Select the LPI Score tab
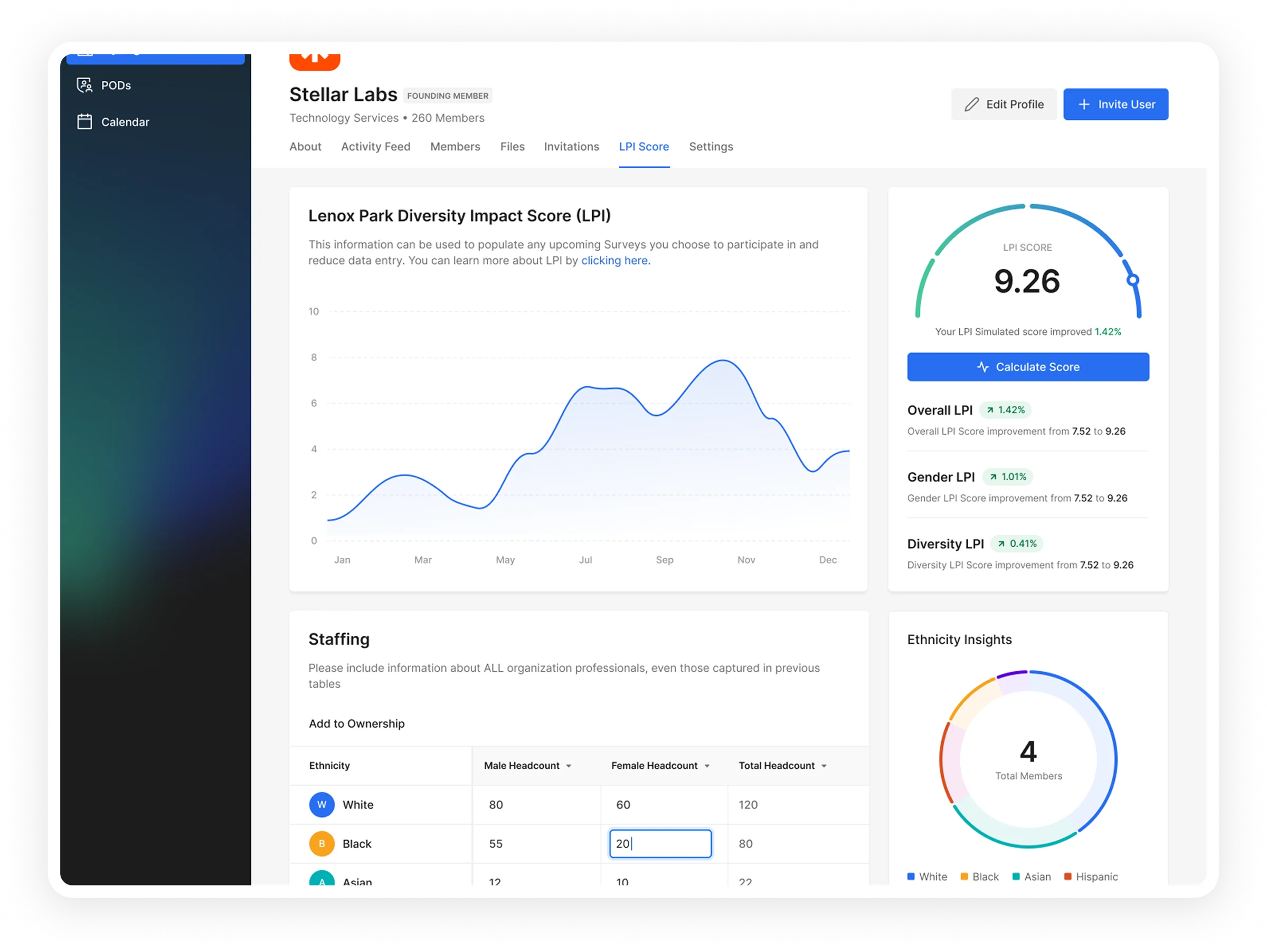This screenshot has width=1267, height=952. click(x=644, y=147)
